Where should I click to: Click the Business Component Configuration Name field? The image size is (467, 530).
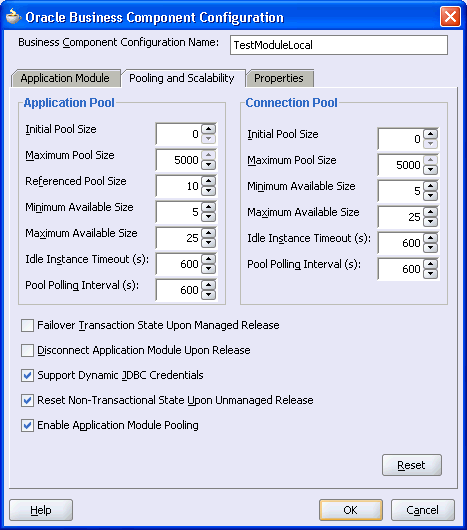tap(339, 45)
